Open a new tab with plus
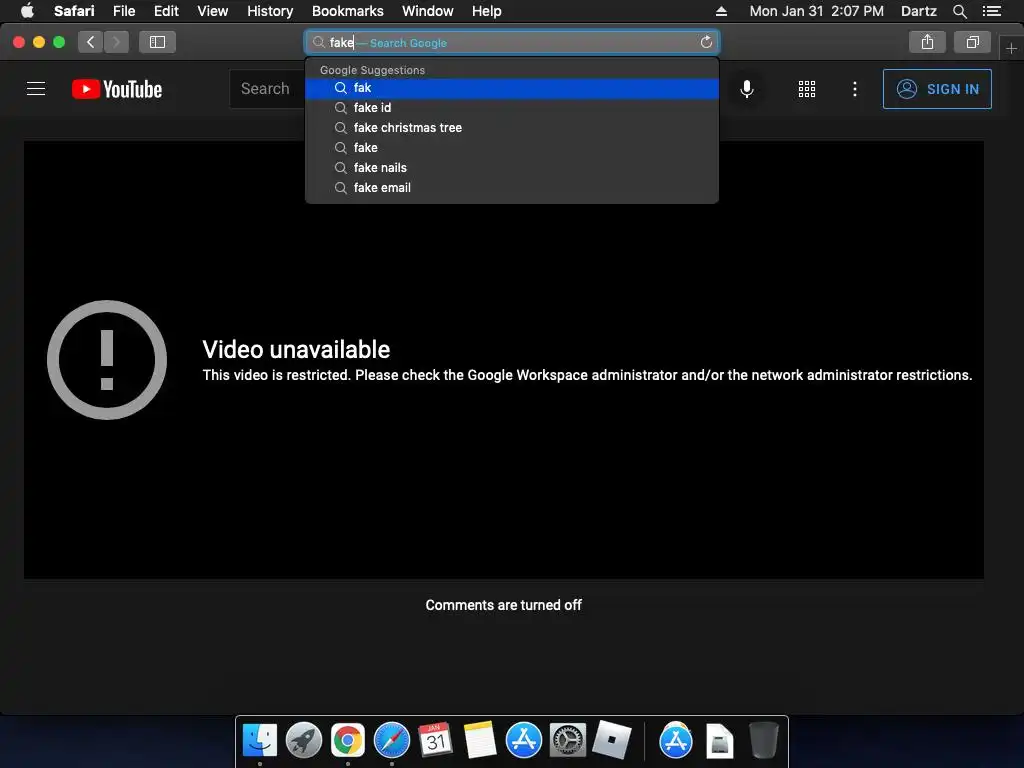 tap(1011, 48)
